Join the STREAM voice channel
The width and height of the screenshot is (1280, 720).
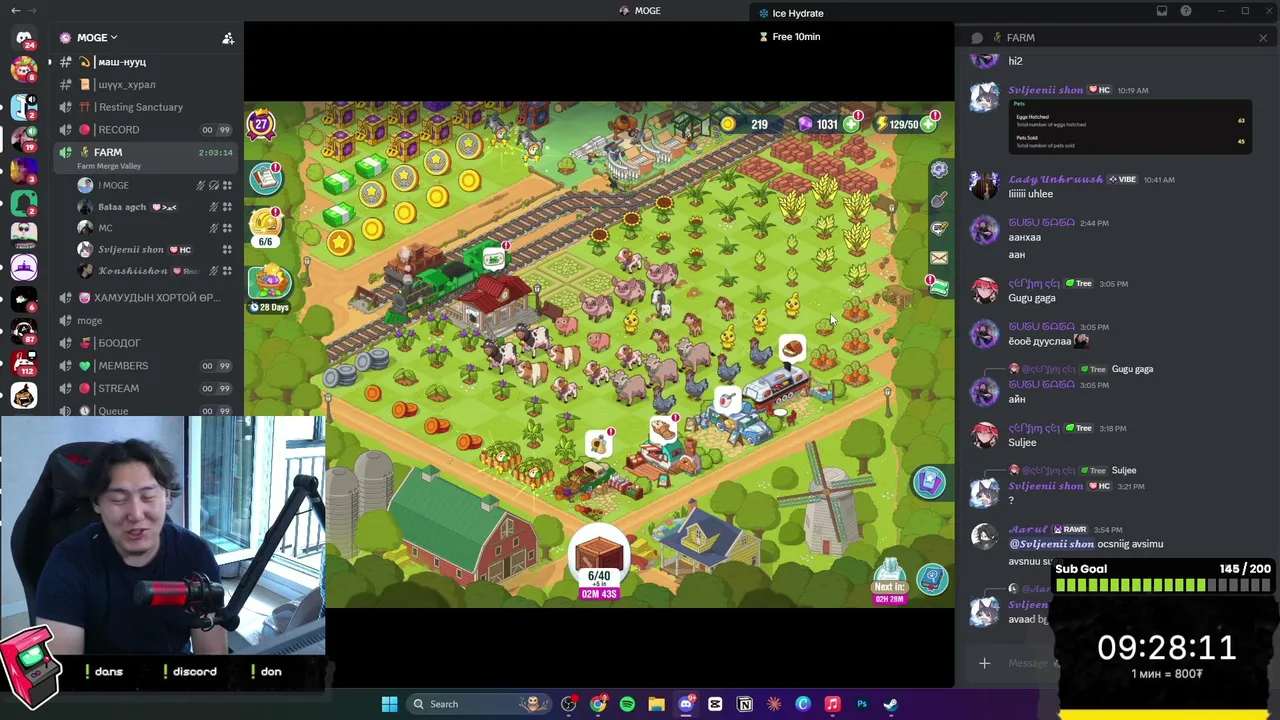(x=148, y=388)
